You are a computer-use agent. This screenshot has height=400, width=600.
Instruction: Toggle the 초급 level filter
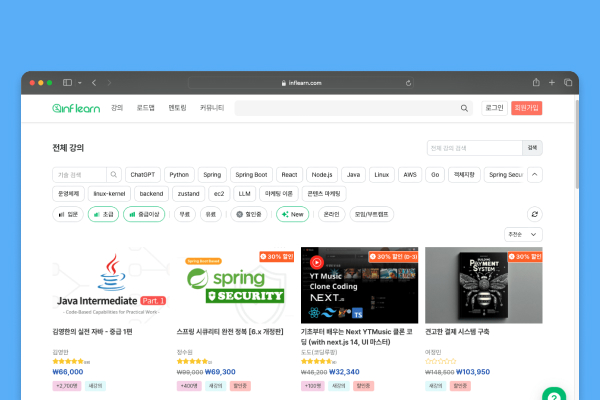point(104,214)
